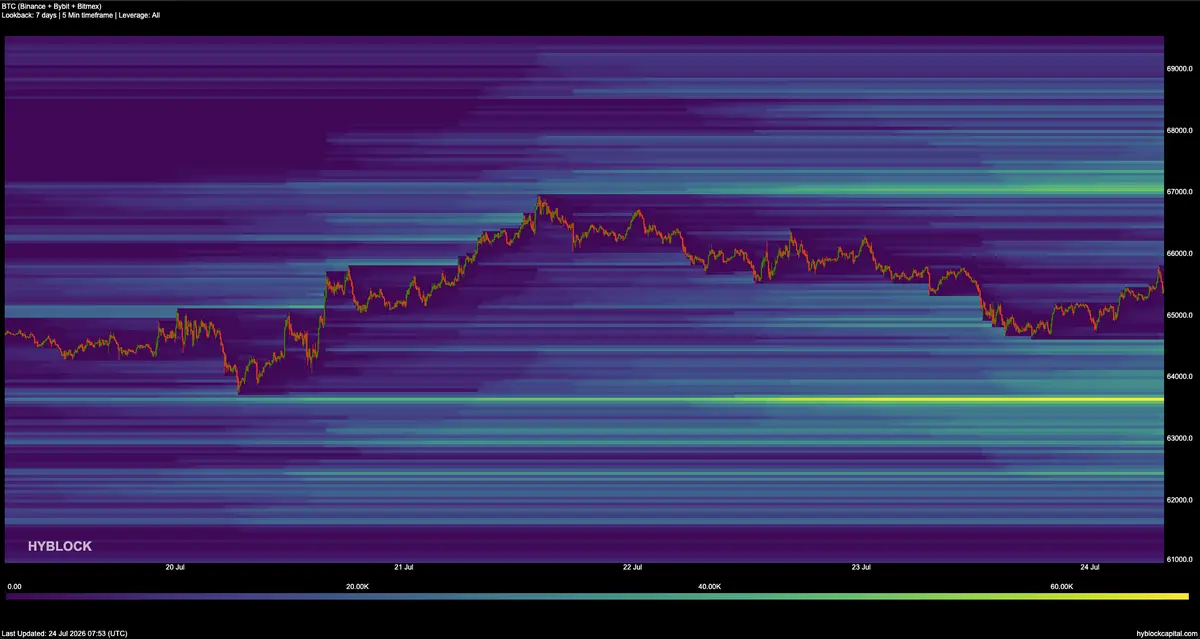Click the 63000.0 price axis label
The image size is (1200, 639).
coord(1181,438)
